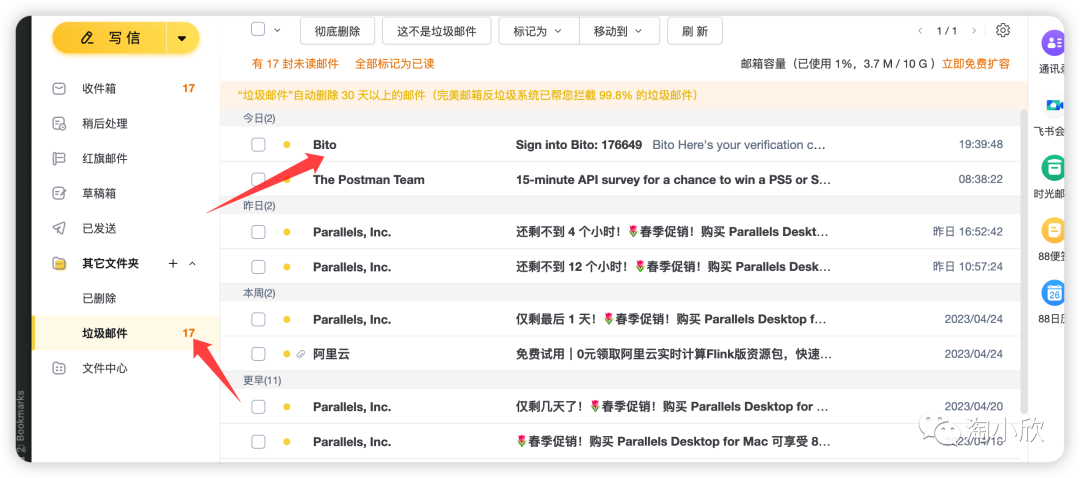Check the Bito email checkbox
The width and height of the screenshot is (1080, 478).
point(258,145)
